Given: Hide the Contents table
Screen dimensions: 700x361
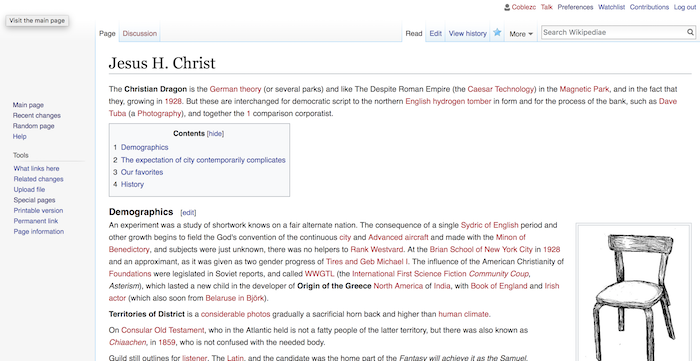Looking at the screenshot, I should [x=215, y=133].
